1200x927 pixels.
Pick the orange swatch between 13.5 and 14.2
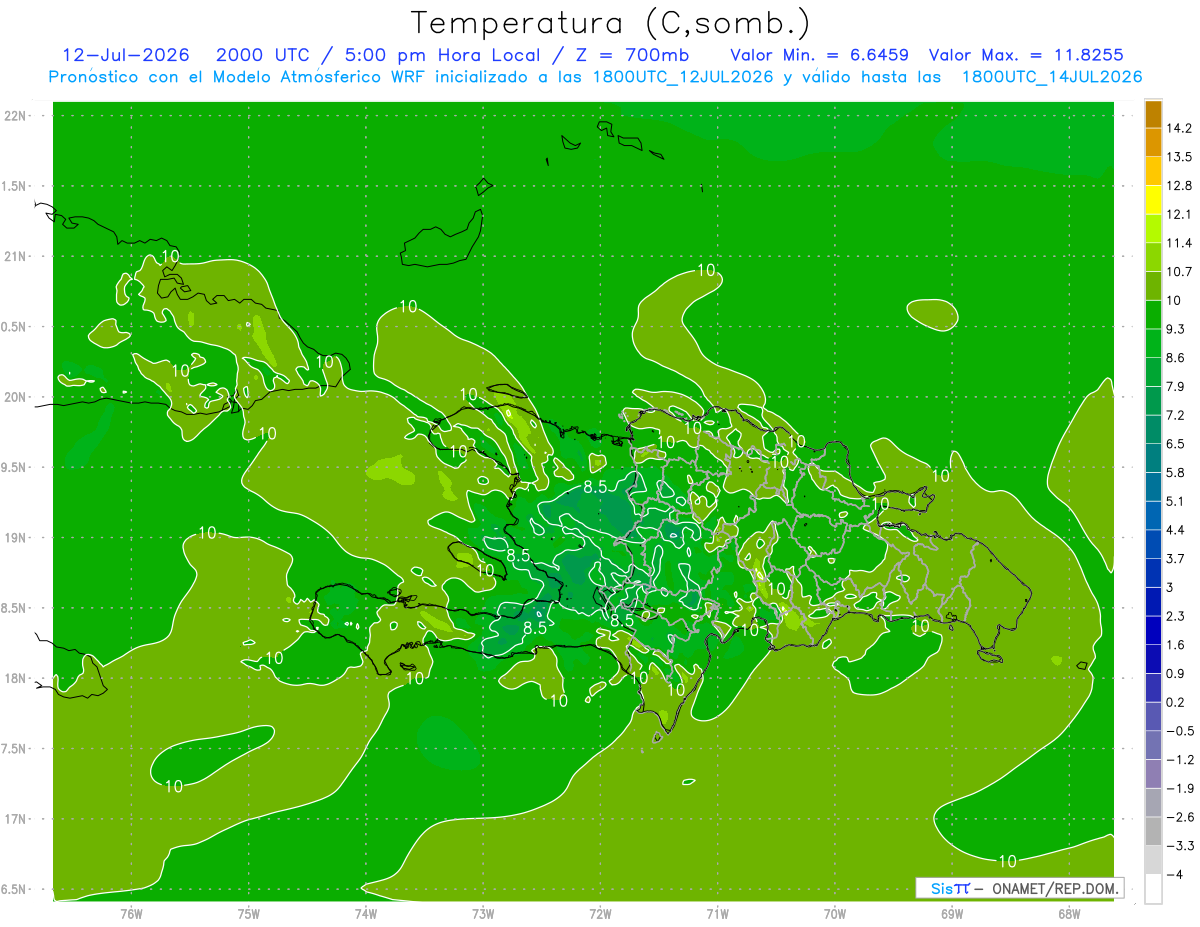click(x=1153, y=142)
